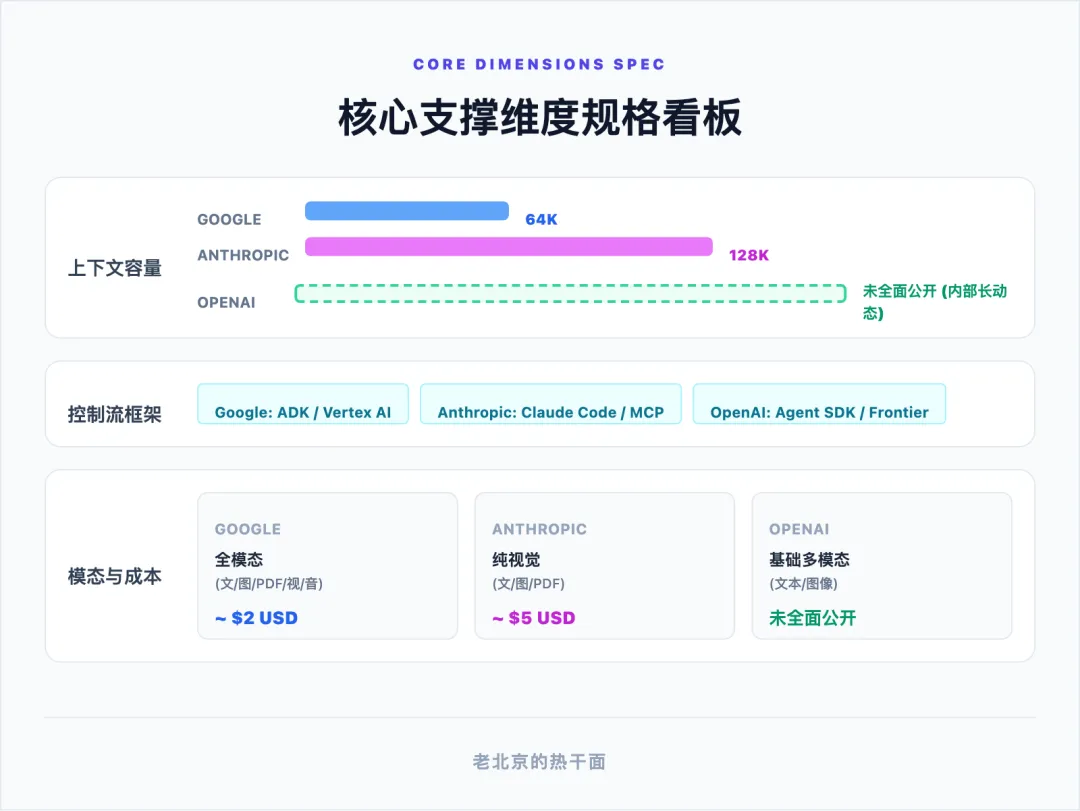Screen dimensions: 1080x811
Task: Click the 核心支撑维度规格看板 title
Action: [540, 118]
